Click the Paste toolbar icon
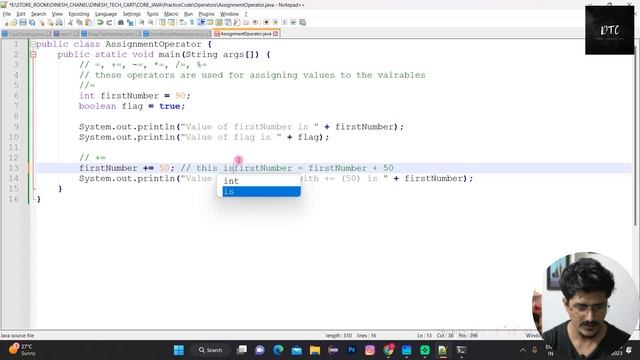This screenshot has width=640, height=360. coord(88,22)
